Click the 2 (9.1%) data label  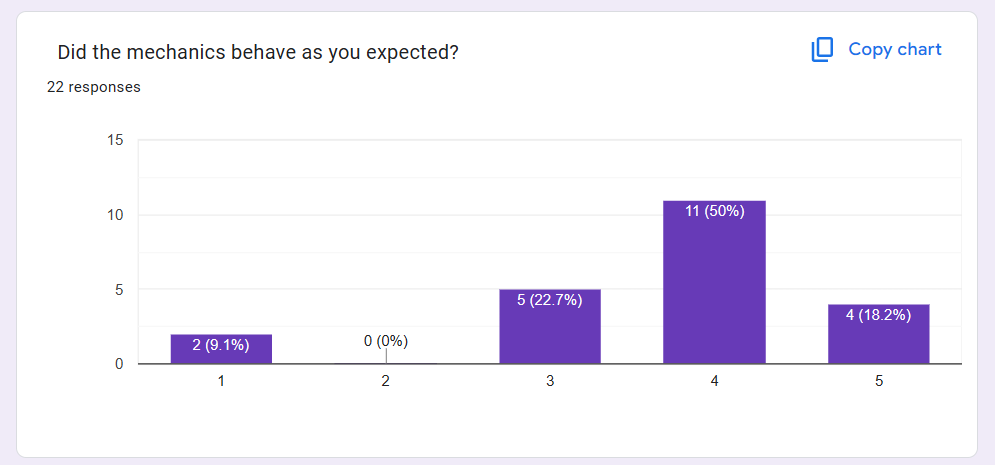pyautogui.click(x=221, y=345)
